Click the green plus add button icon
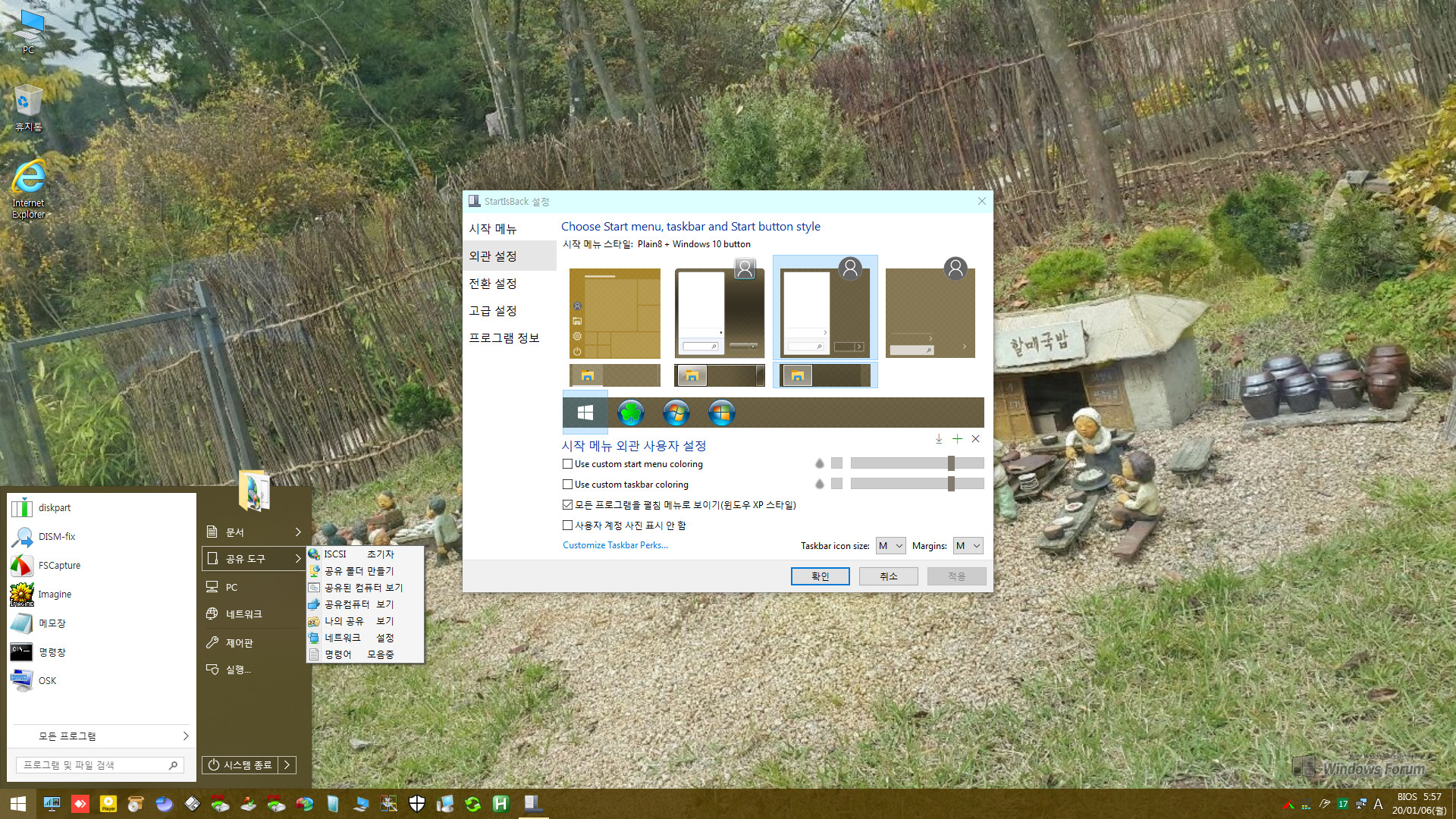1456x819 pixels. click(957, 439)
